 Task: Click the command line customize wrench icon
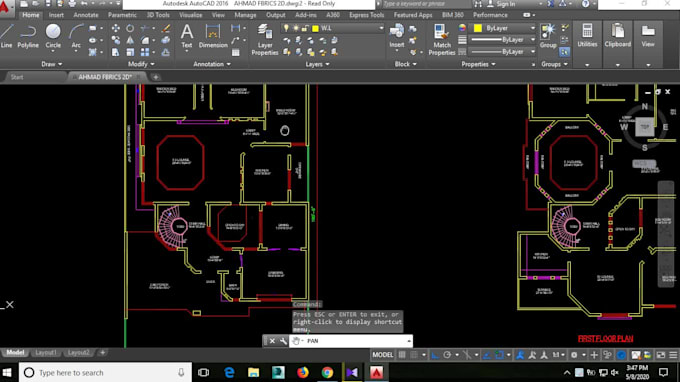[283, 341]
